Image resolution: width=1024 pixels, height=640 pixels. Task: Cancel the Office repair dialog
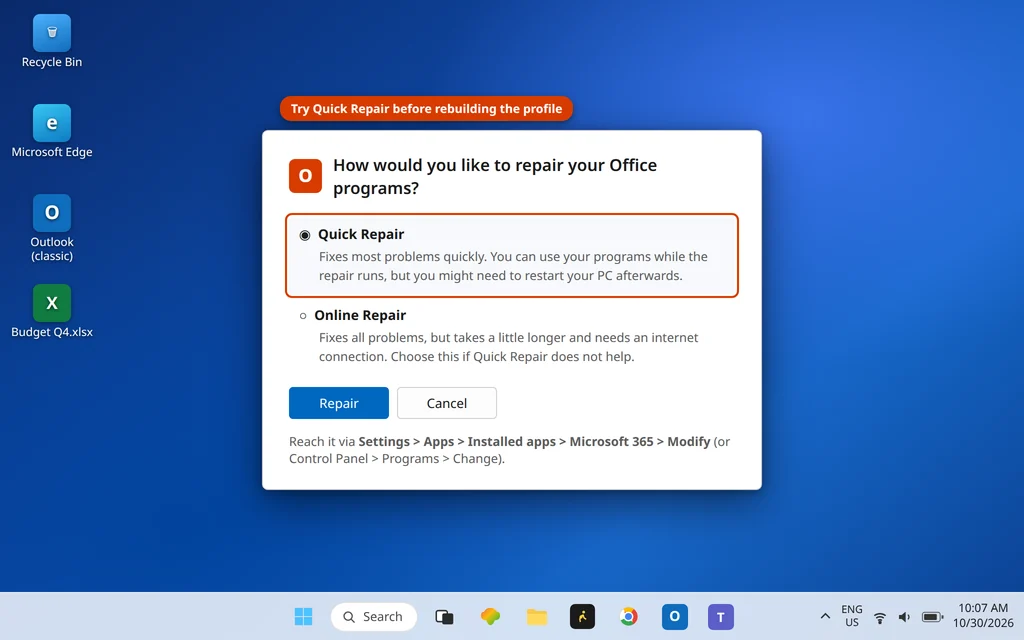(447, 403)
